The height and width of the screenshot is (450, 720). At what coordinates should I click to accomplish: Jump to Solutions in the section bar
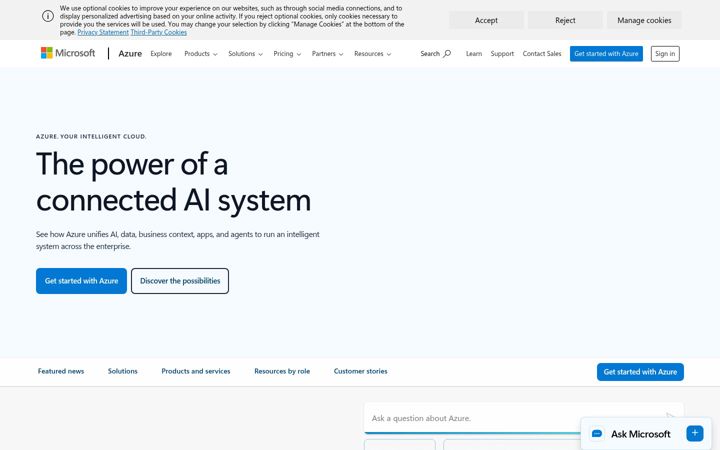point(123,371)
